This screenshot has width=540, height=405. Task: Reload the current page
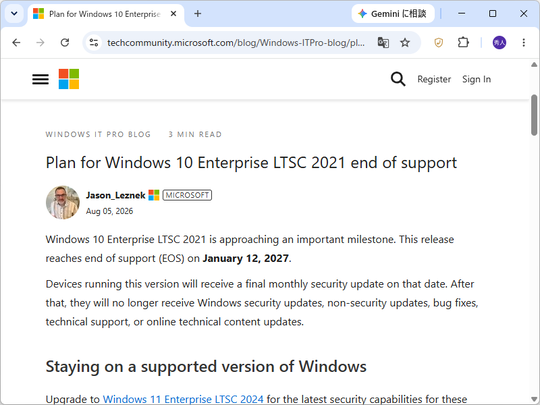65,43
